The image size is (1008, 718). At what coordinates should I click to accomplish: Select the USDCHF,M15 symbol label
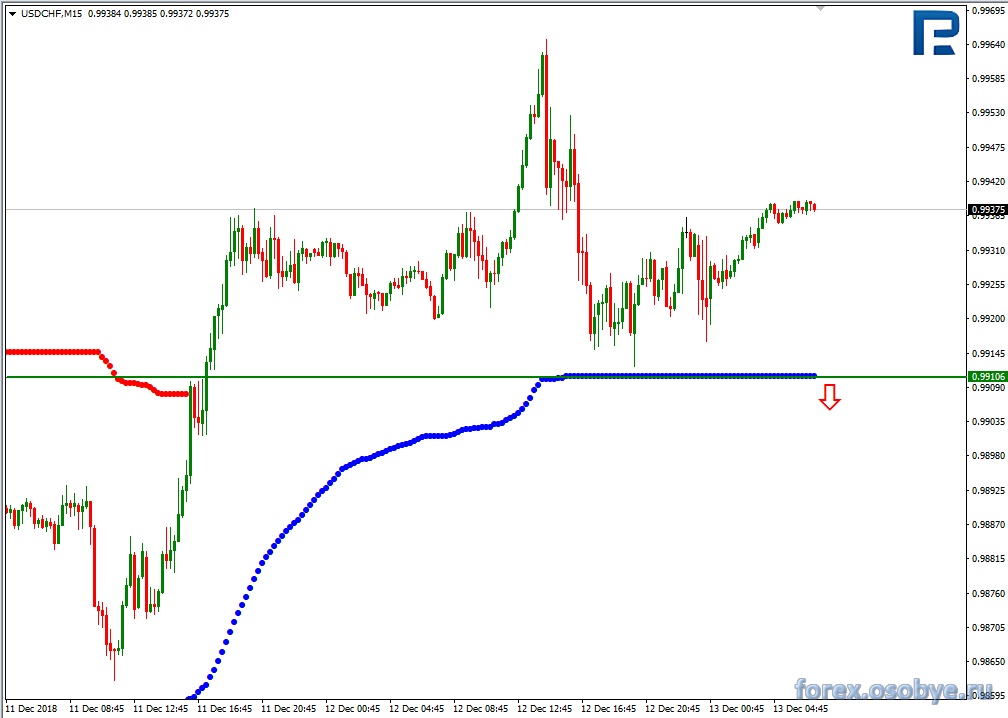point(51,13)
